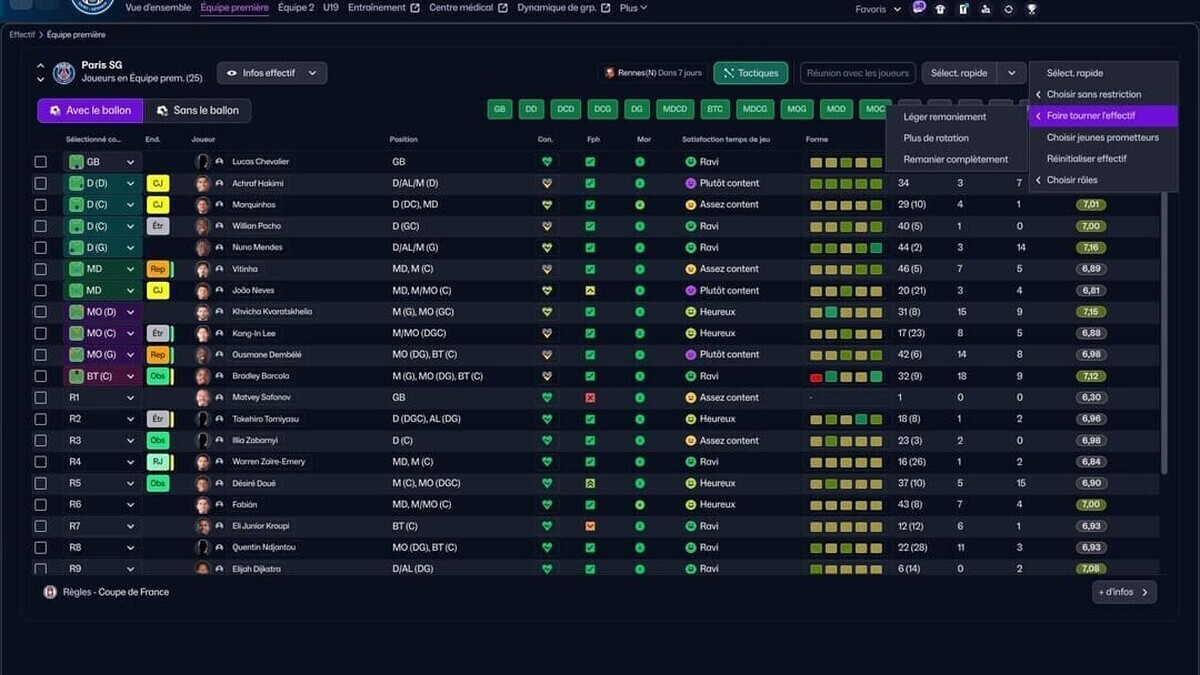Click the Avec le ballon button

coord(90,110)
